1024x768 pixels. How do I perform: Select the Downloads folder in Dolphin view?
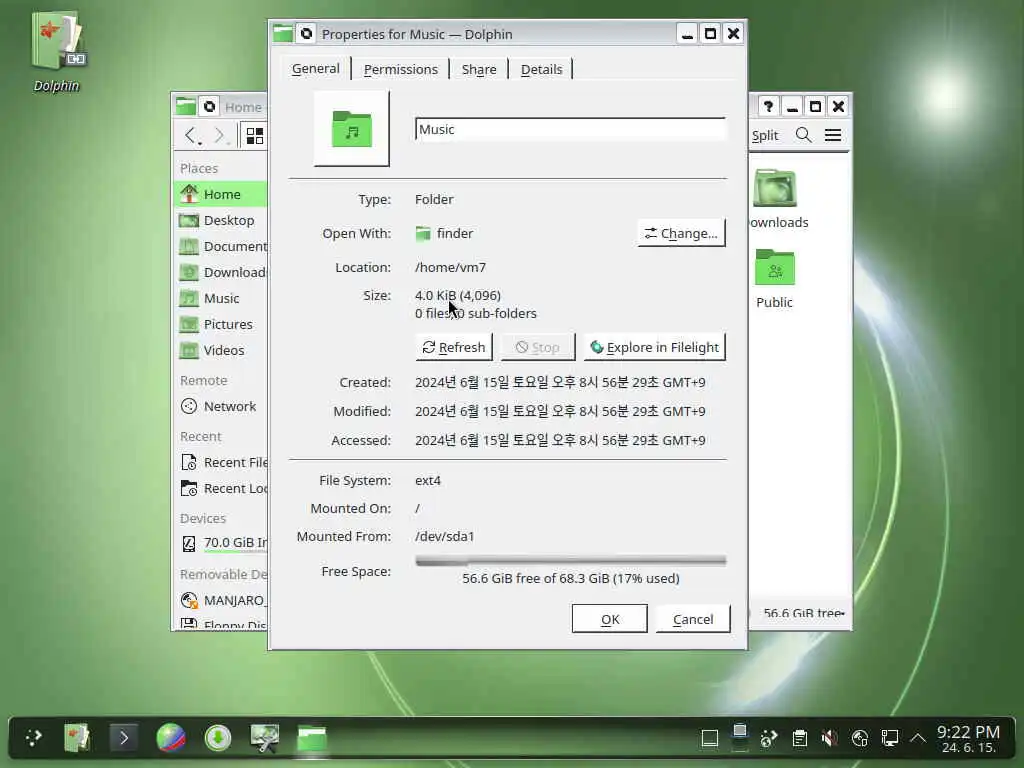[x=775, y=199]
